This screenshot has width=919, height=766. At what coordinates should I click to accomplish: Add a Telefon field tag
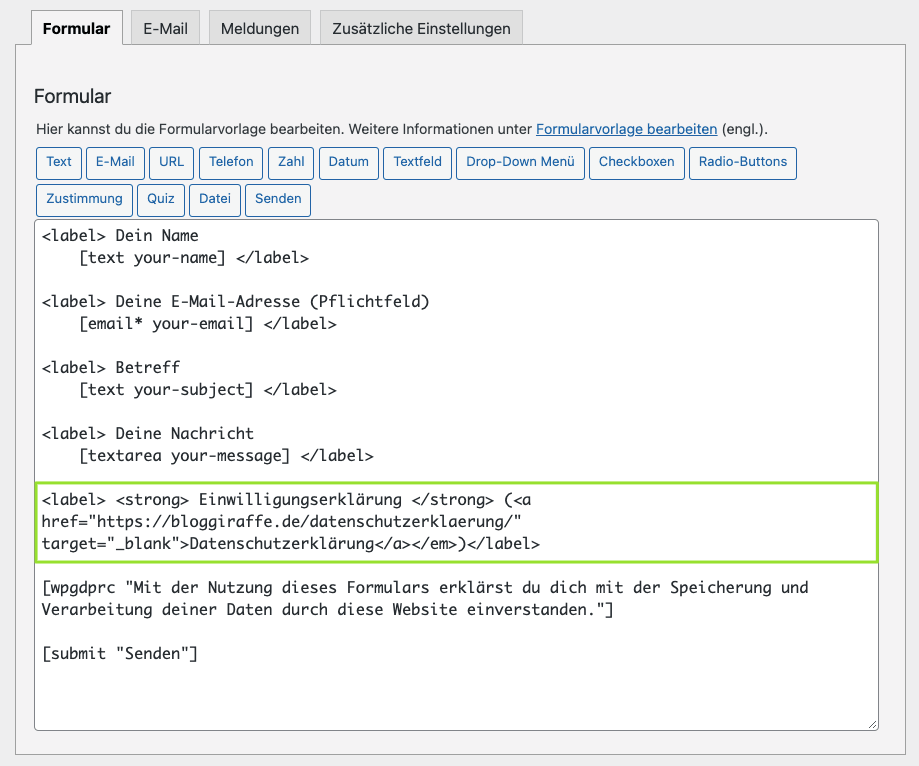[231, 162]
